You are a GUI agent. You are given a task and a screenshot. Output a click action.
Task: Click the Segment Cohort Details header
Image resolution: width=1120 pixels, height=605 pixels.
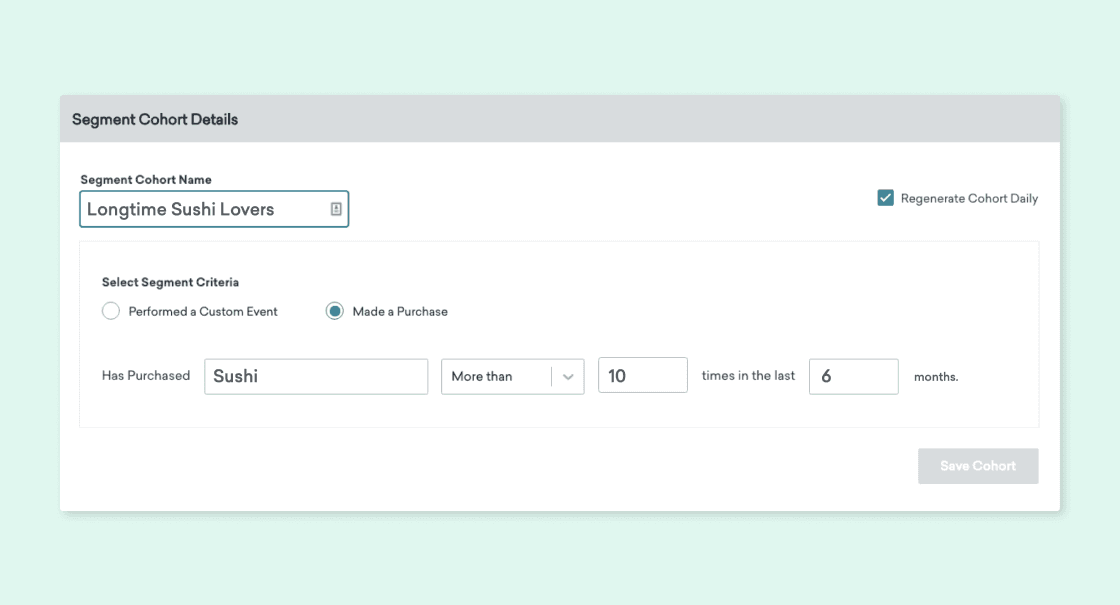pos(155,119)
